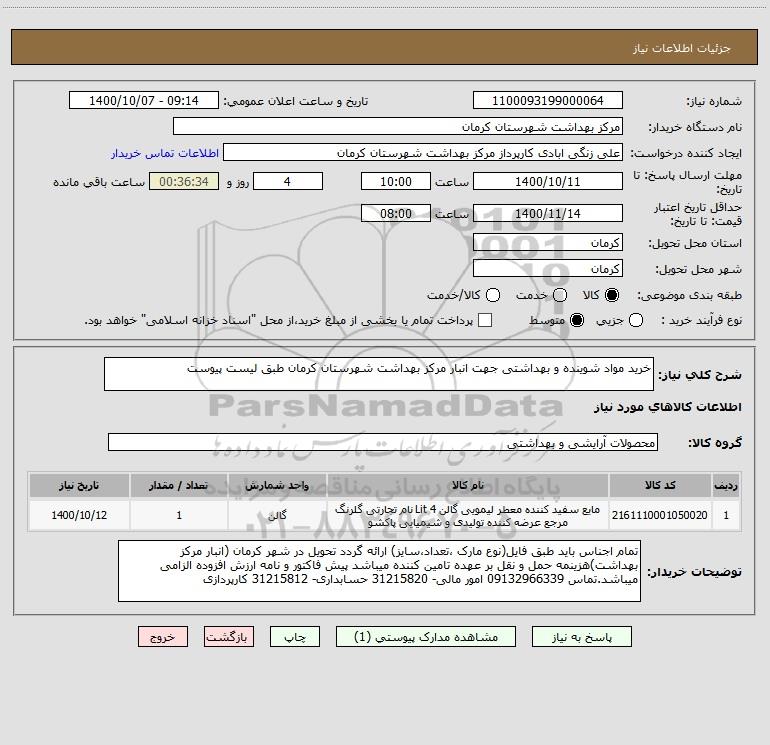
Task: Select the کالا radio button
Action: click(x=612, y=295)
